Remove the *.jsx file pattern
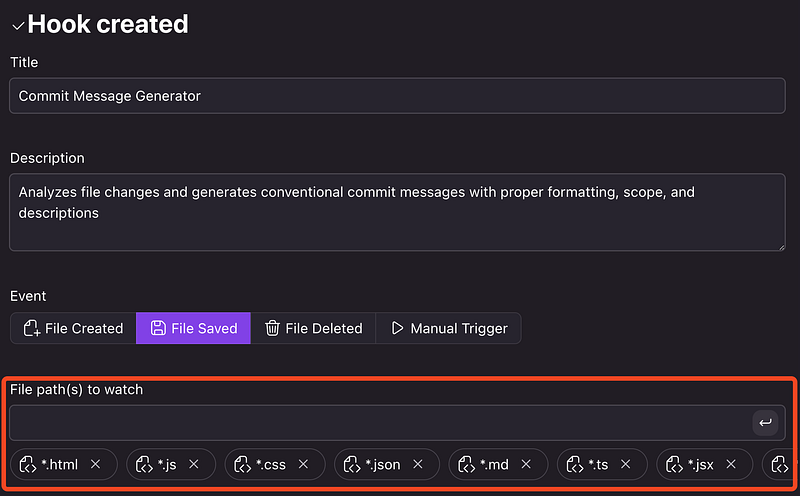800x496 pixels. point(732,464)
